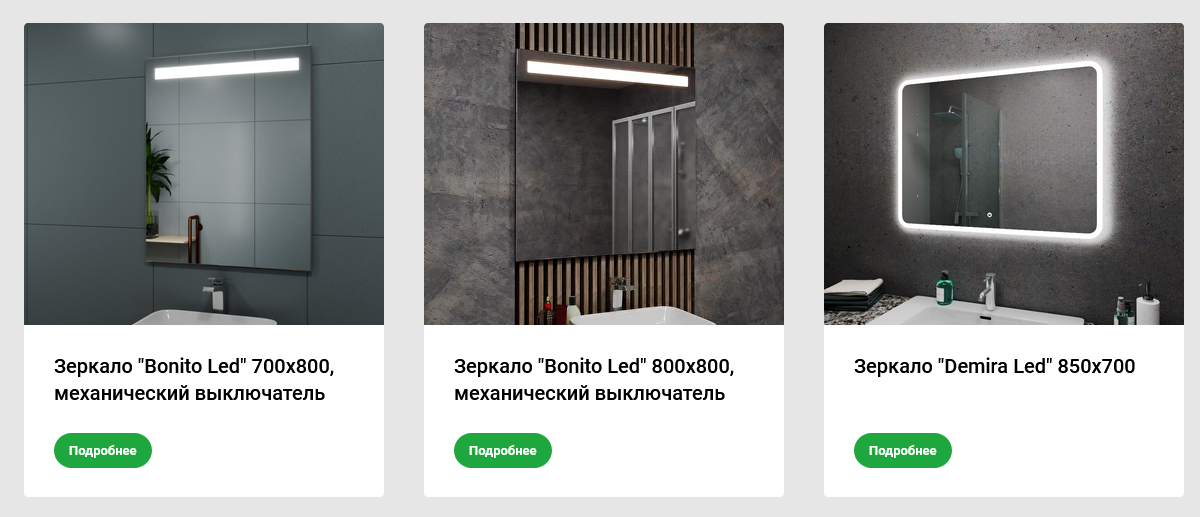Image resolution: width=1200 pixels, height=517 pixels.
Task: Click the LED light strip on the Bonito 800x800 mirror
Action: 607,75
